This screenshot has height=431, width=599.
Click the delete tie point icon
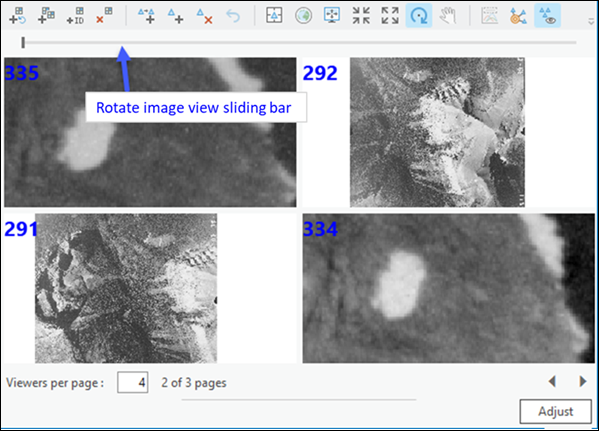point(204,16)
